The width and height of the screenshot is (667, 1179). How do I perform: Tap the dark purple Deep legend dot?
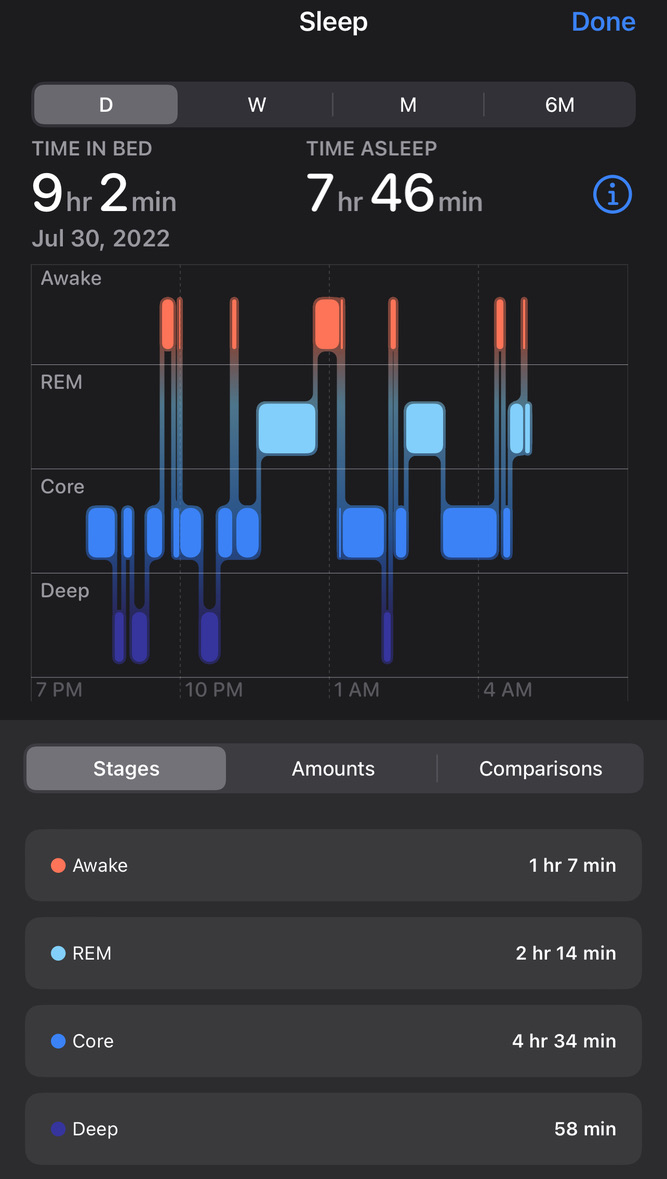pos(58,1129)
